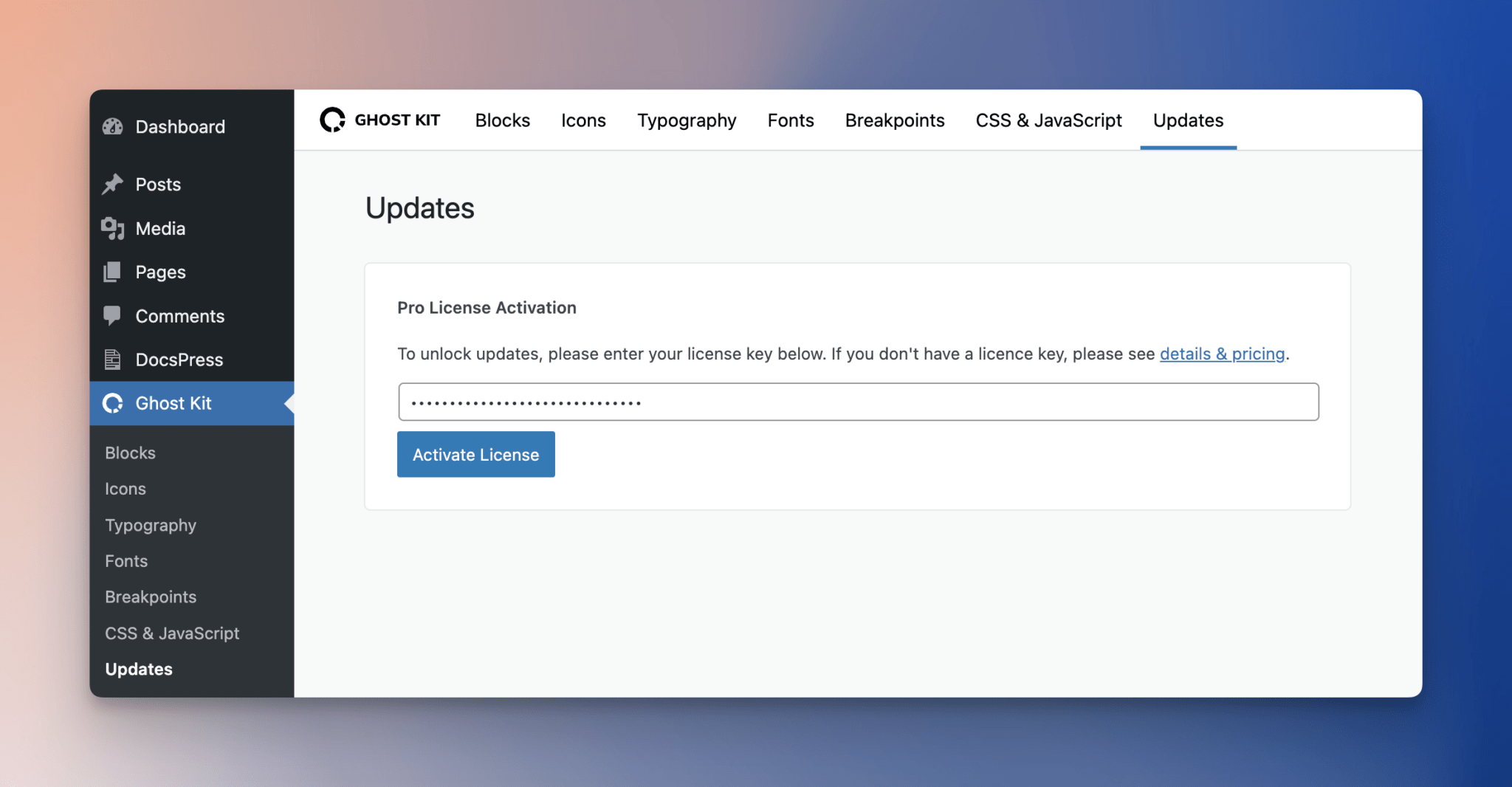This screenshot has height=787, width=1512.
Task: Click the Ghost Kit logo in header
Action: coord(333,120)
